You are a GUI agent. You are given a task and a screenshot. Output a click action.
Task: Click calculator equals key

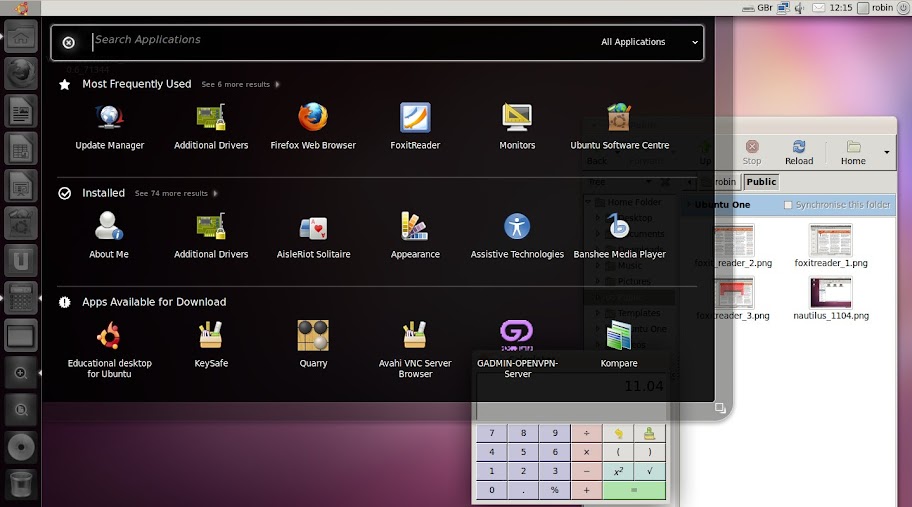(634, 490)
